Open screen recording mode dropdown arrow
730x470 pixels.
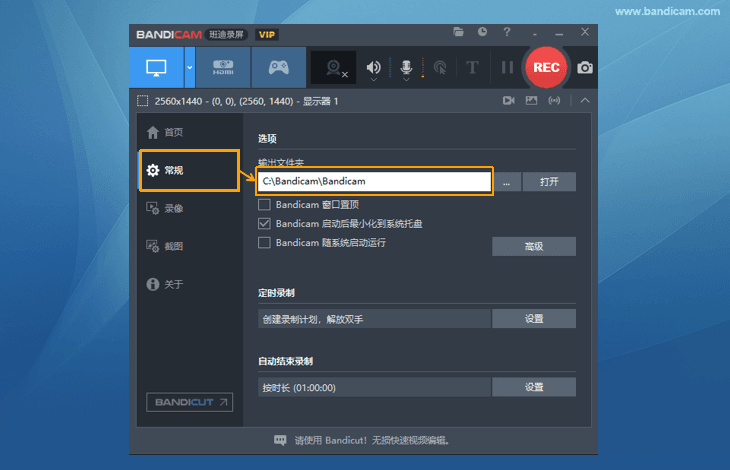[x=189, y=67]
